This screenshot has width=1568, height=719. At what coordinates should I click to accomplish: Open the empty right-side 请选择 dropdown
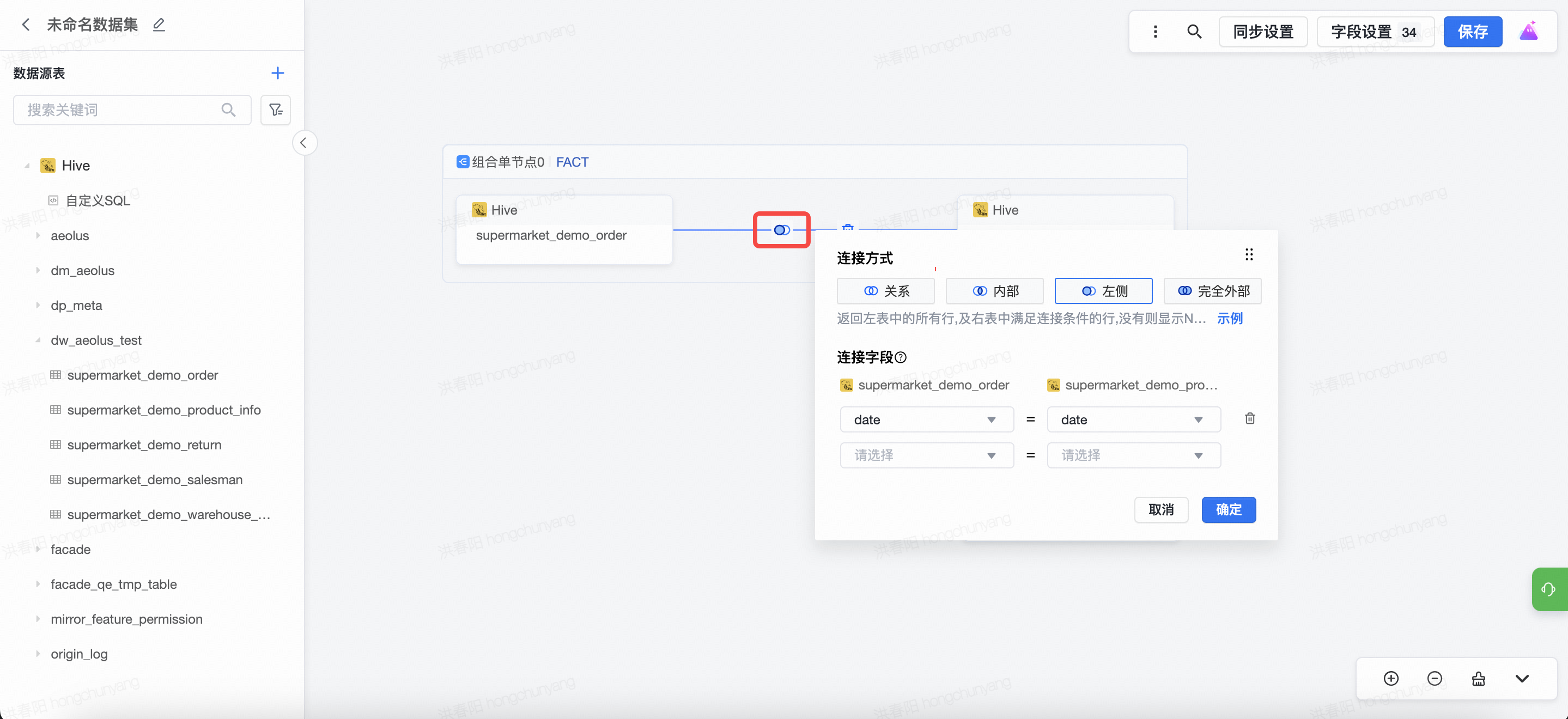[x=1133, y=455]
